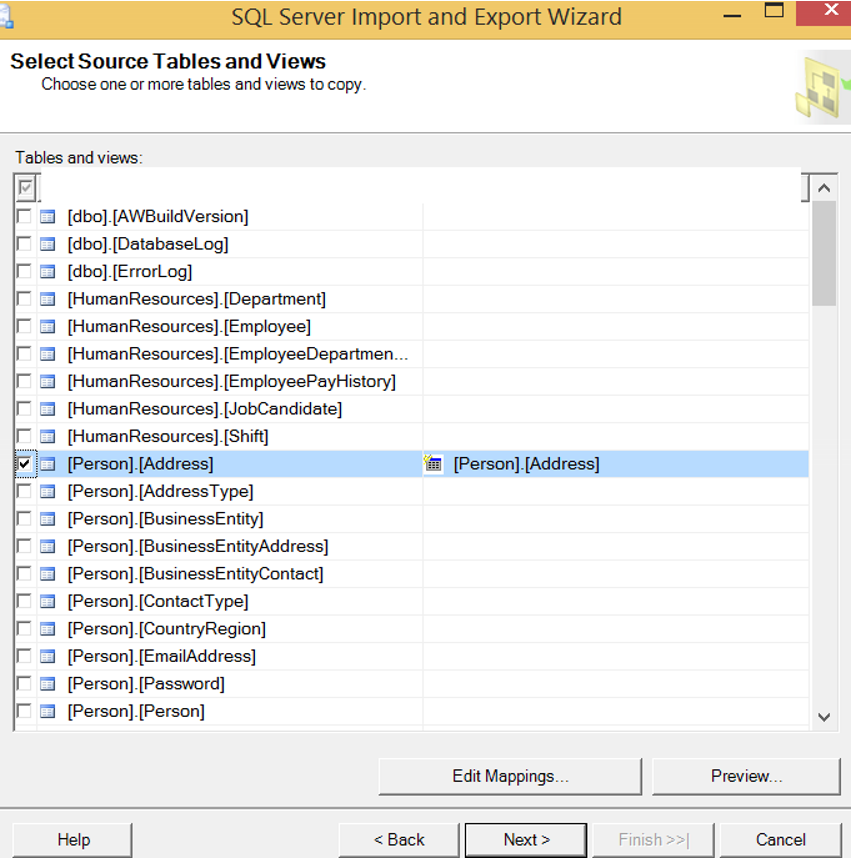This screenshot has height=858, width=851.
Task: Click the Help button
Action: (73, 840)
